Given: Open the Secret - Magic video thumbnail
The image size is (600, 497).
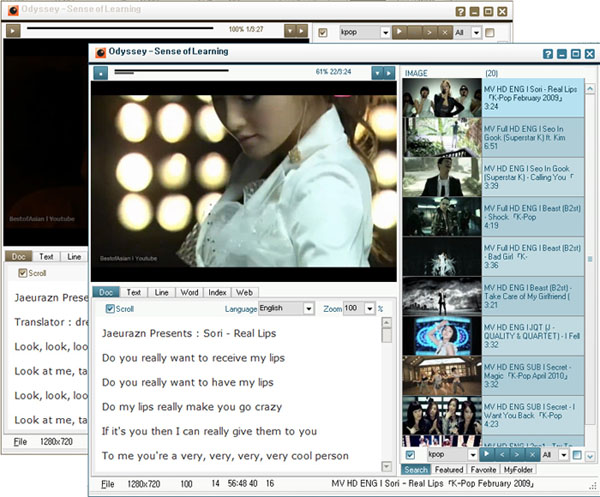Looking at the screenshot, I should (x=442, y=375).
